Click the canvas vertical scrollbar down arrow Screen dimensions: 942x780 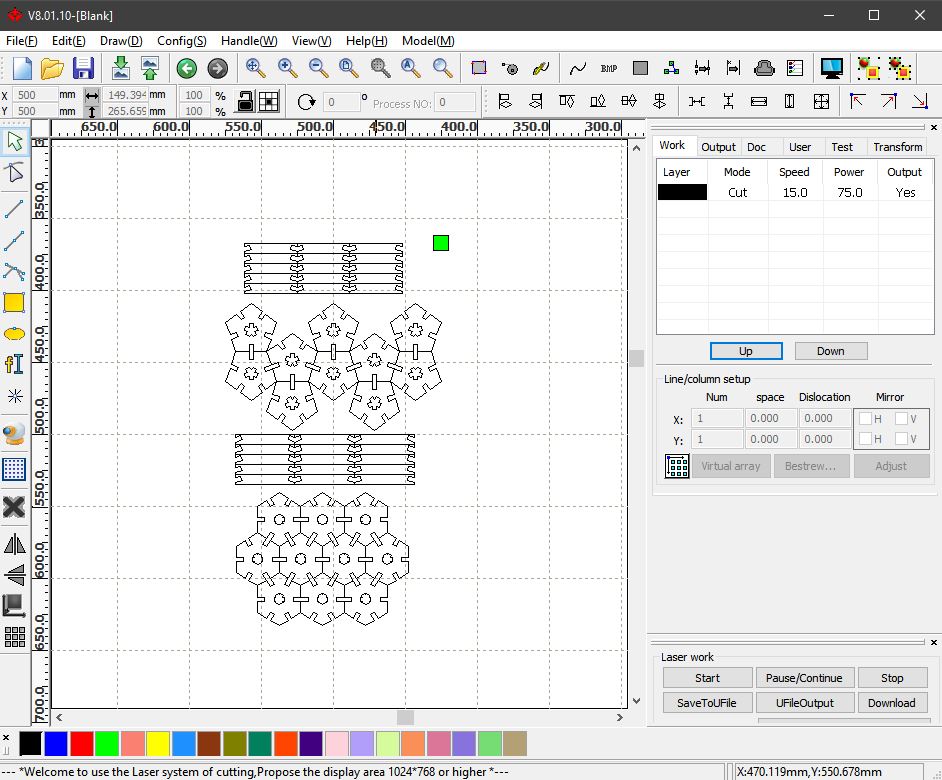coord(636,701)
